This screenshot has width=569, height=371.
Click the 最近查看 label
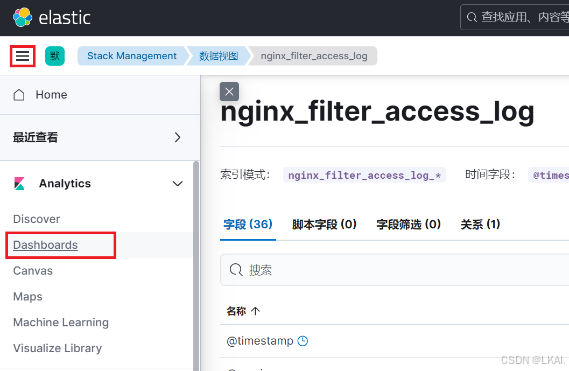point(35,137)
